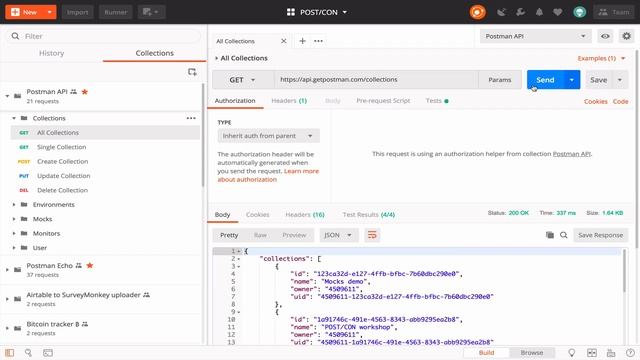This screenshot has height=360, width=640.
Task: Click the Save request button
Action: 599,80
